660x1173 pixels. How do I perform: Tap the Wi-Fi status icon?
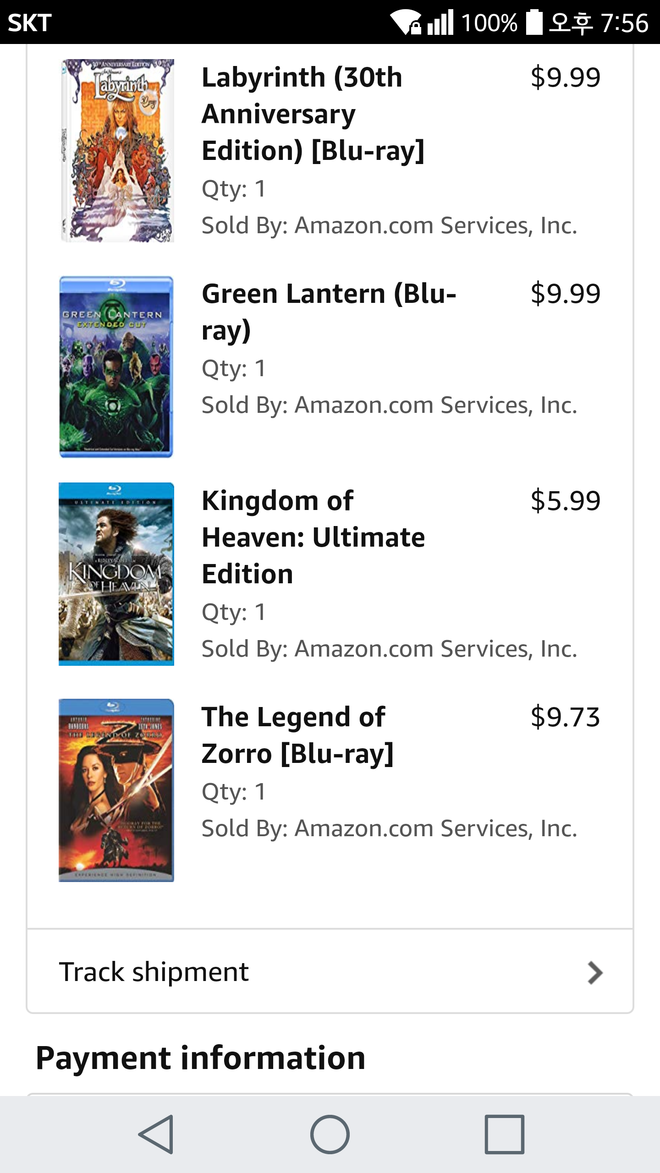click(x=405, y=22)
